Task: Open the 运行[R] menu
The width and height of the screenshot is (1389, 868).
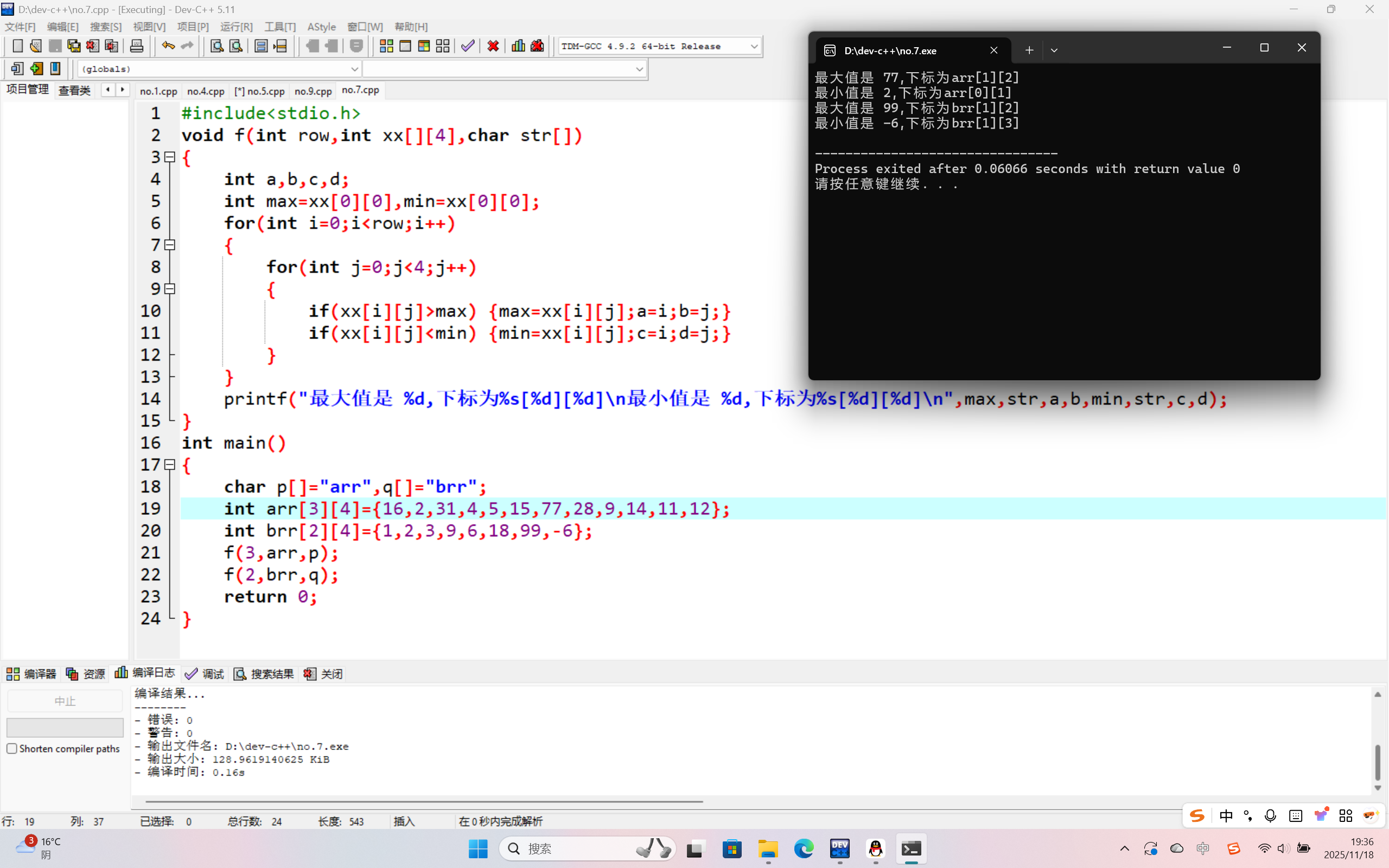Action: [237, 27]
